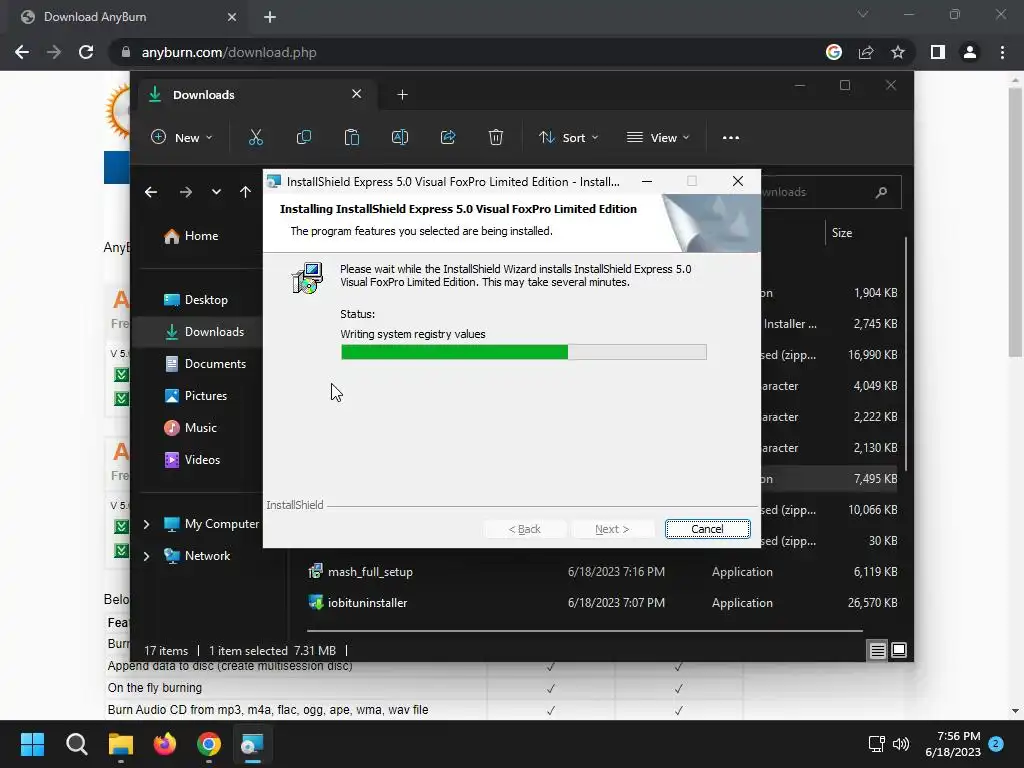Open Firefox from taskbar
The height and width of the screenshot is (768, 1024).
165,744
